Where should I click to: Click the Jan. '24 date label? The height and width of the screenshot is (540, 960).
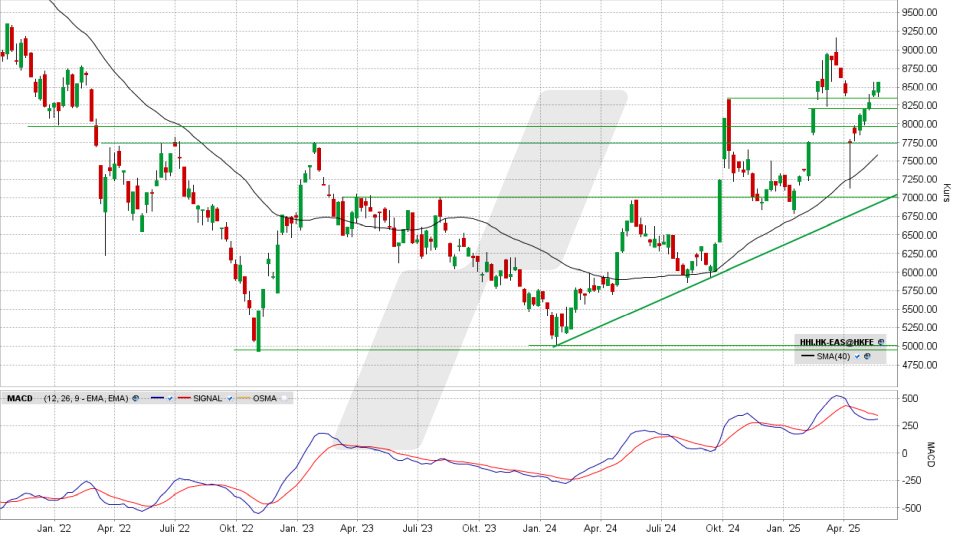[x=540, y=528]
